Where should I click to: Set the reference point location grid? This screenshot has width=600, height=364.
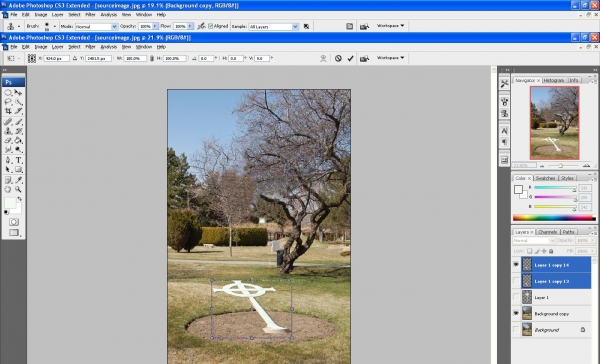(32, 58)
